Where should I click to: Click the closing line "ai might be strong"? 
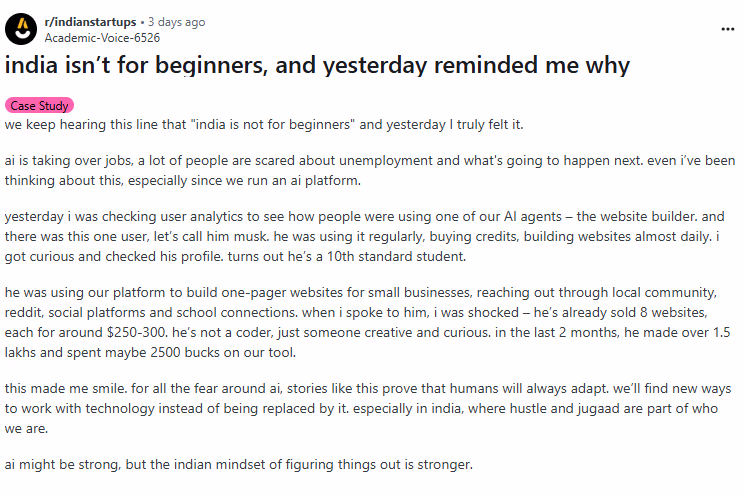[238, 465]
